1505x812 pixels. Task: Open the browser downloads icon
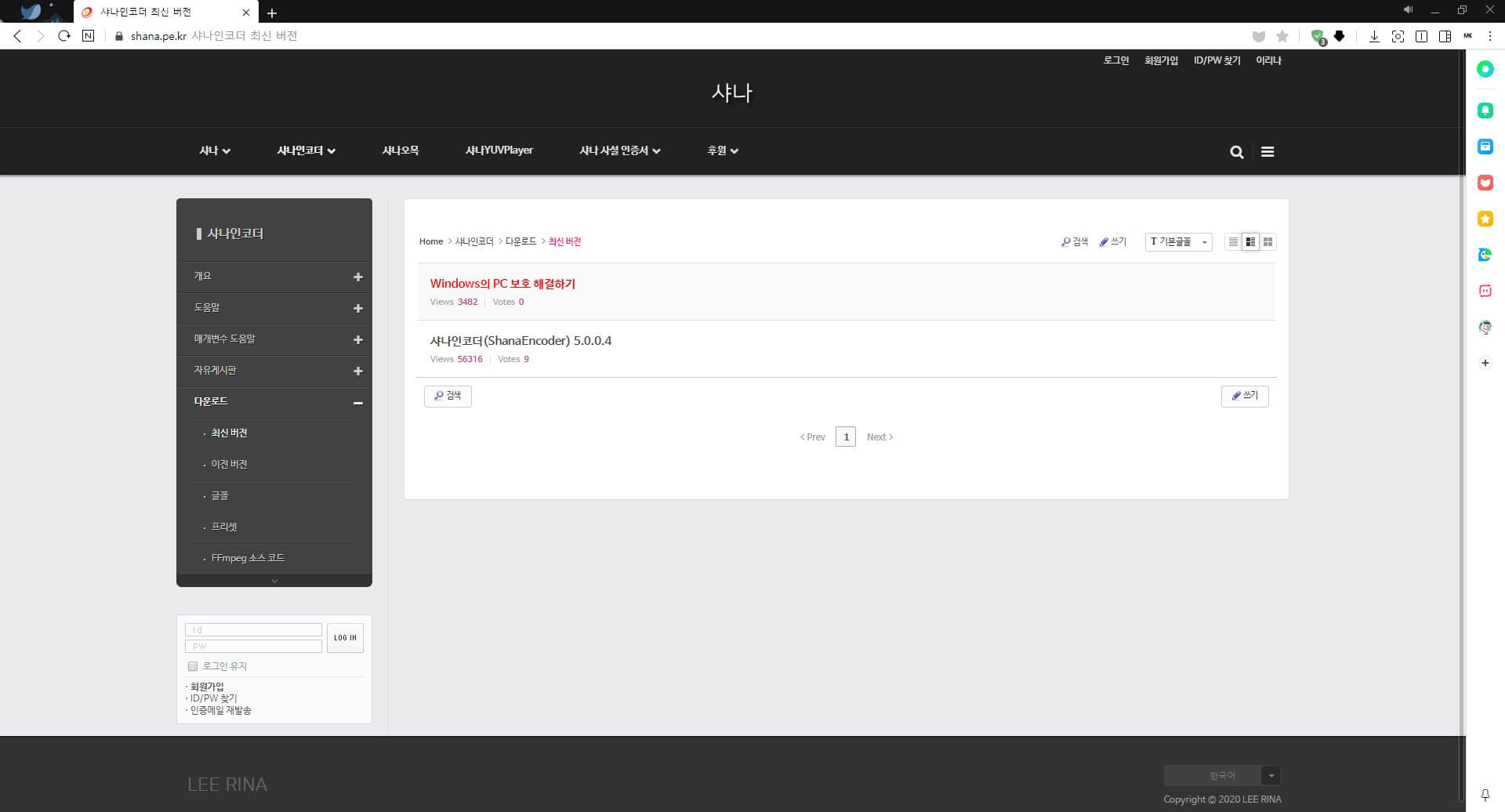click(x=1374, y=36)
